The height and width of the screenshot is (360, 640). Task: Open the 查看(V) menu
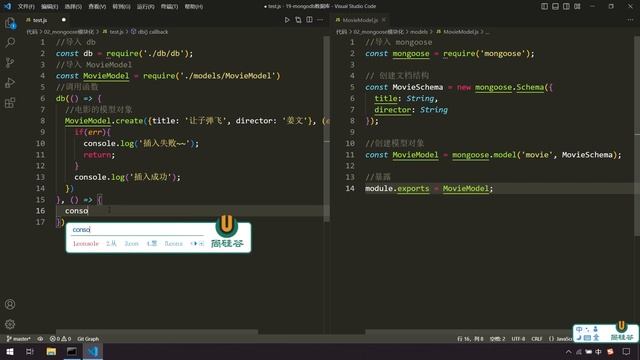(97, 7)
